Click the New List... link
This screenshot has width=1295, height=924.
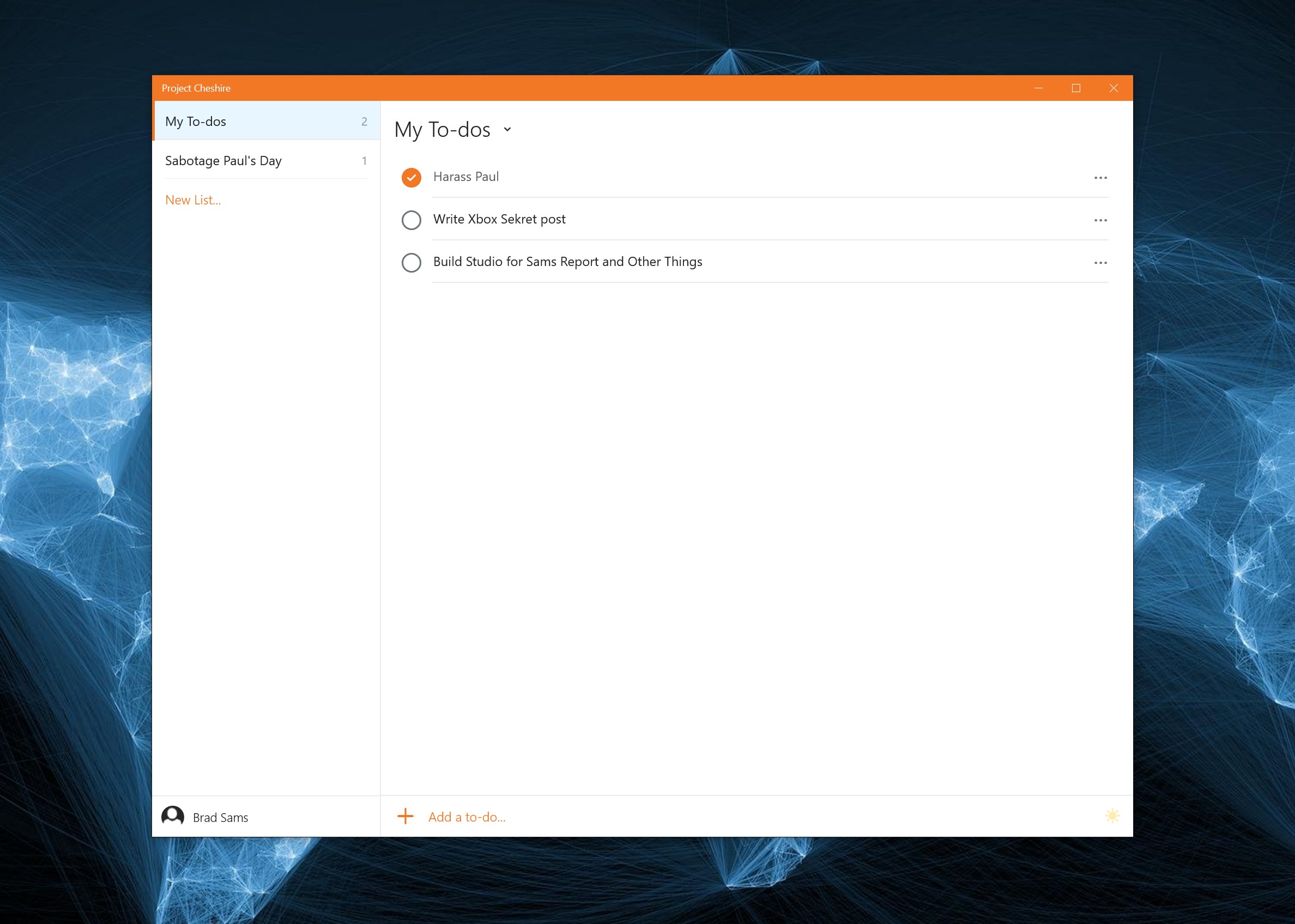(193, 200)
